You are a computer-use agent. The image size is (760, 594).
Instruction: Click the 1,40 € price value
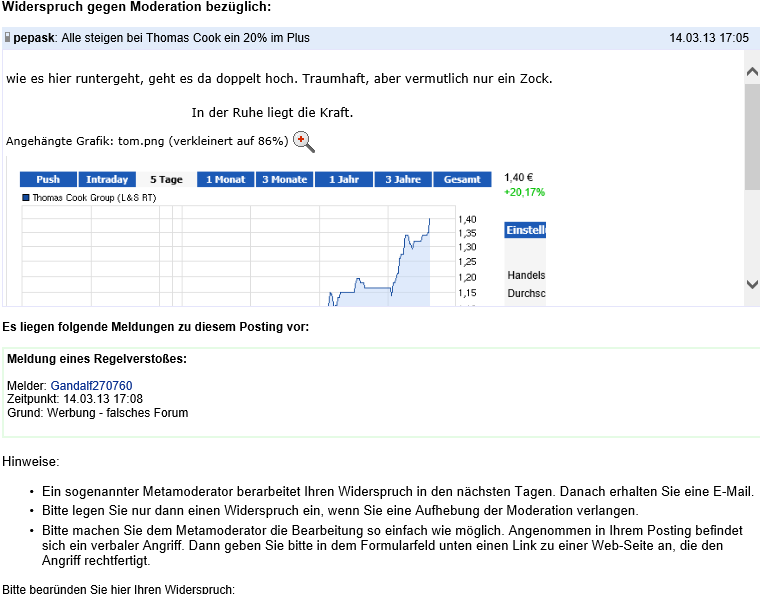(x=519, y=177)
